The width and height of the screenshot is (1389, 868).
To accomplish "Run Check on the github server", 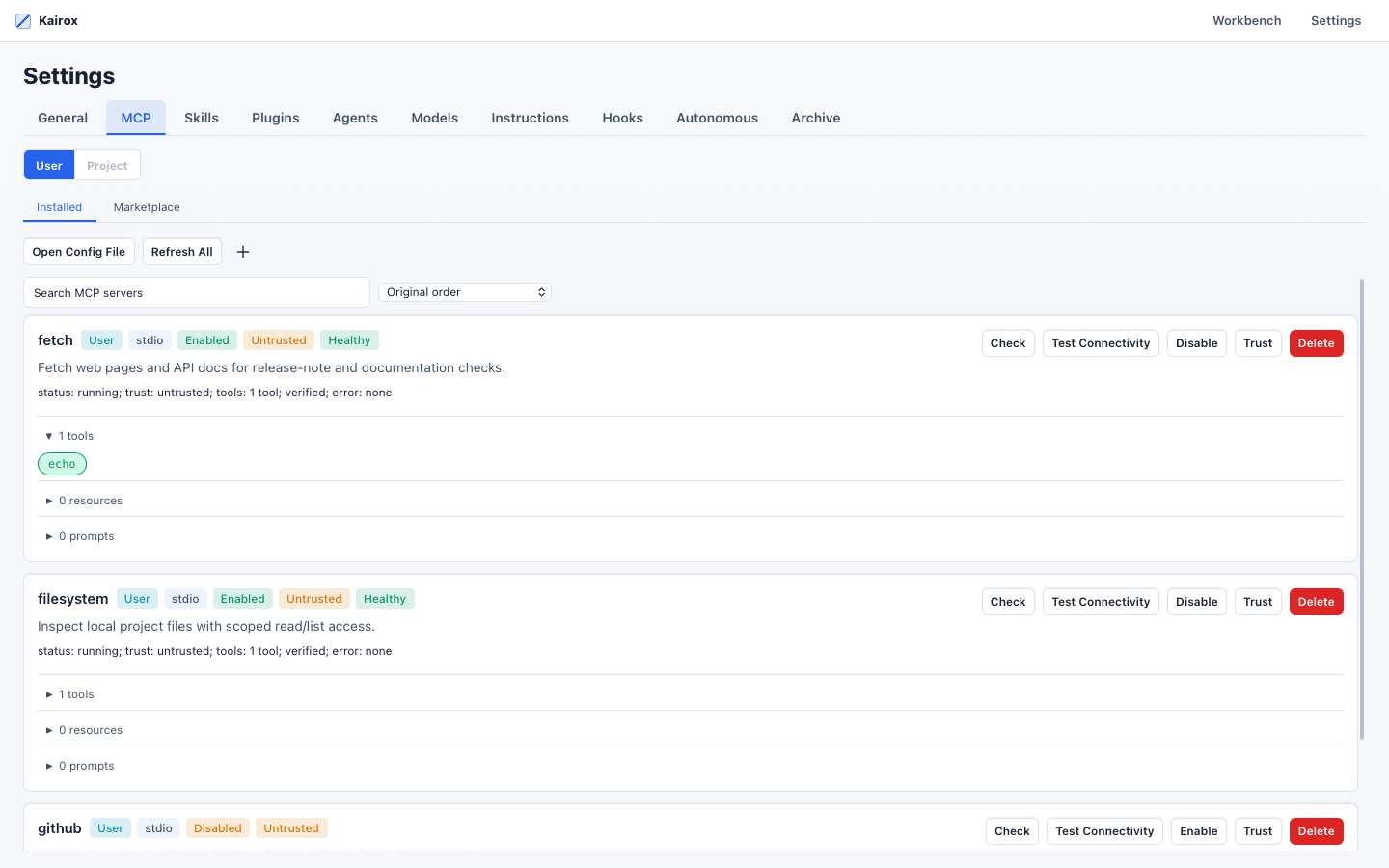I will (x=1012, y=831).
